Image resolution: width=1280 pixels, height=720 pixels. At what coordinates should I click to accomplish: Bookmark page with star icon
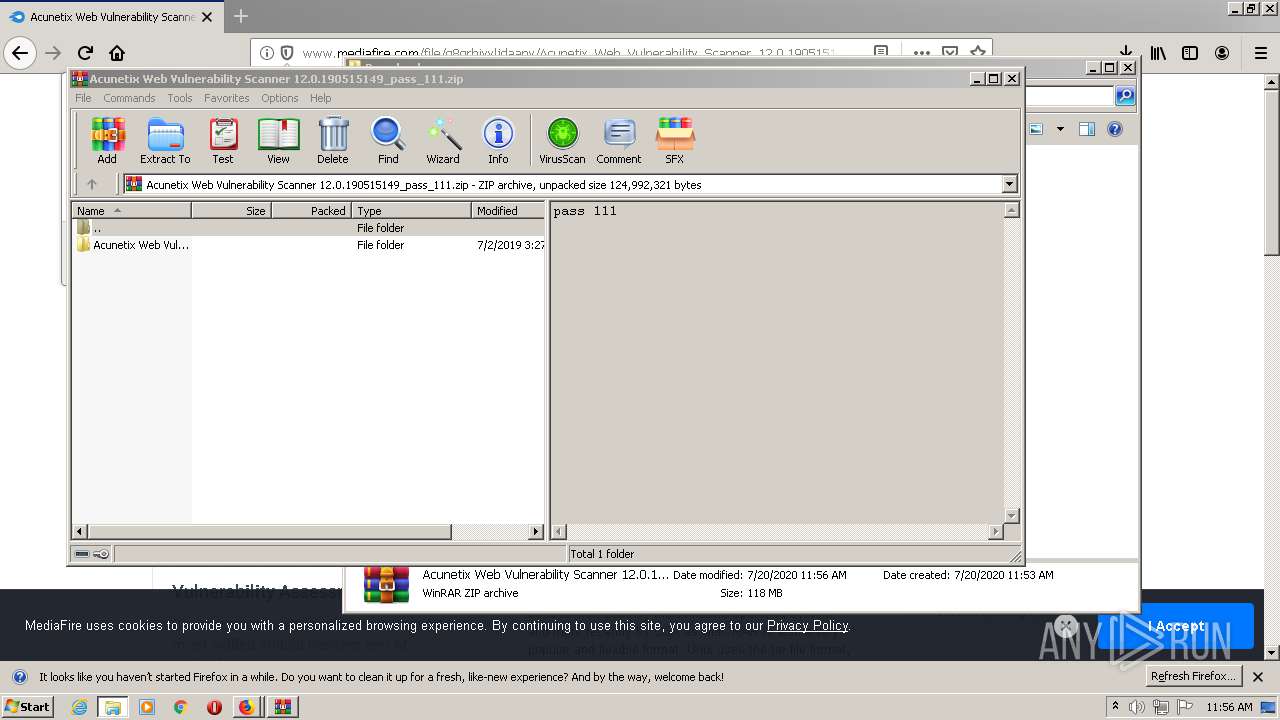[x=978, y=52]
